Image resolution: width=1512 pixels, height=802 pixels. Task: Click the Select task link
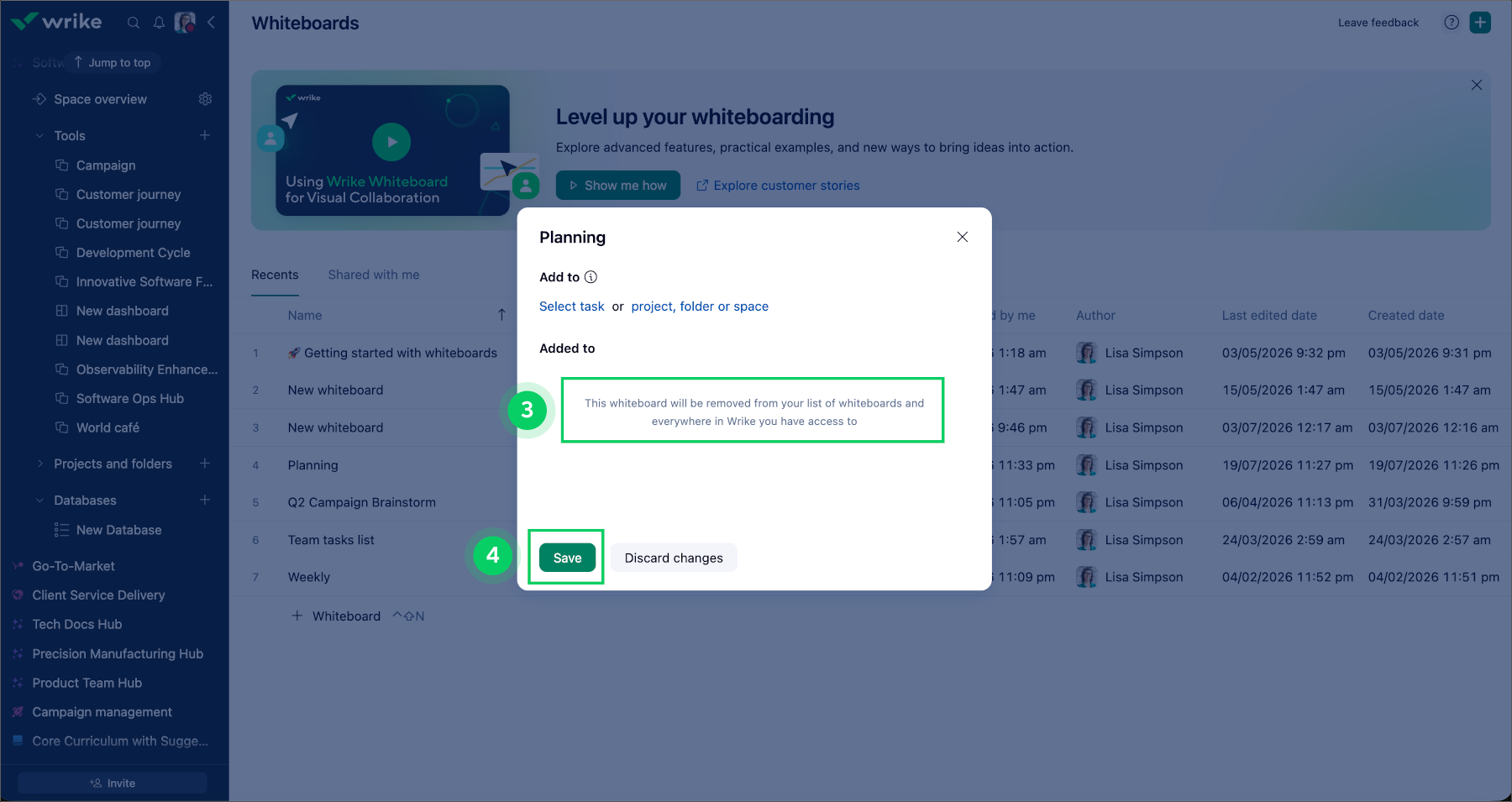[x=571, y=307]
